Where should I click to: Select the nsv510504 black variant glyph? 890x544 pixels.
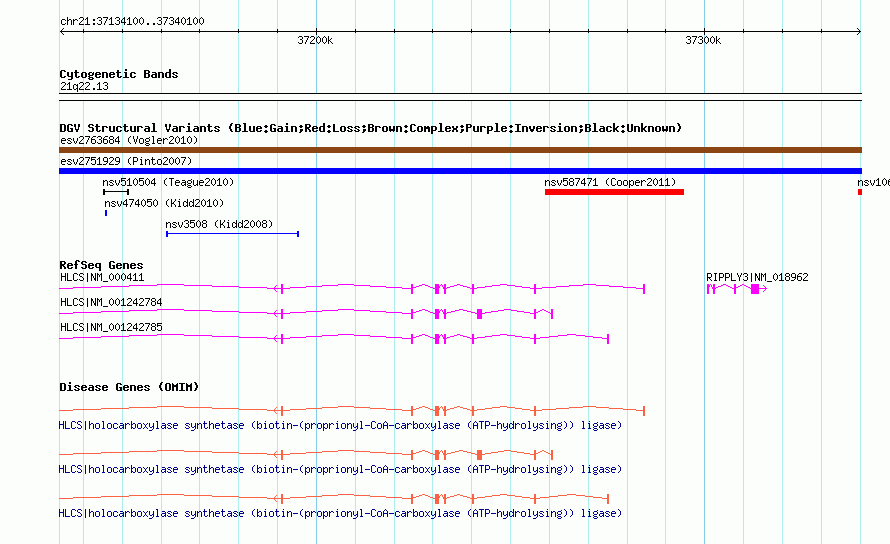(116, 192)
